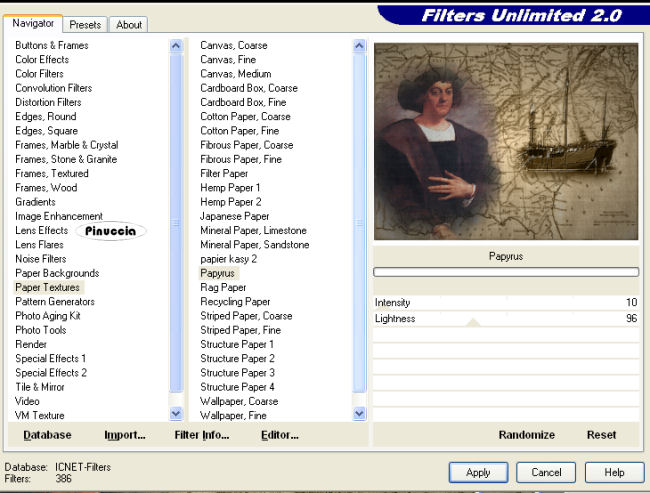Image resolution: width=650 pixels, height=493 pixels.
Task: Select Lens Flares category
Action: tap(39, 245)
